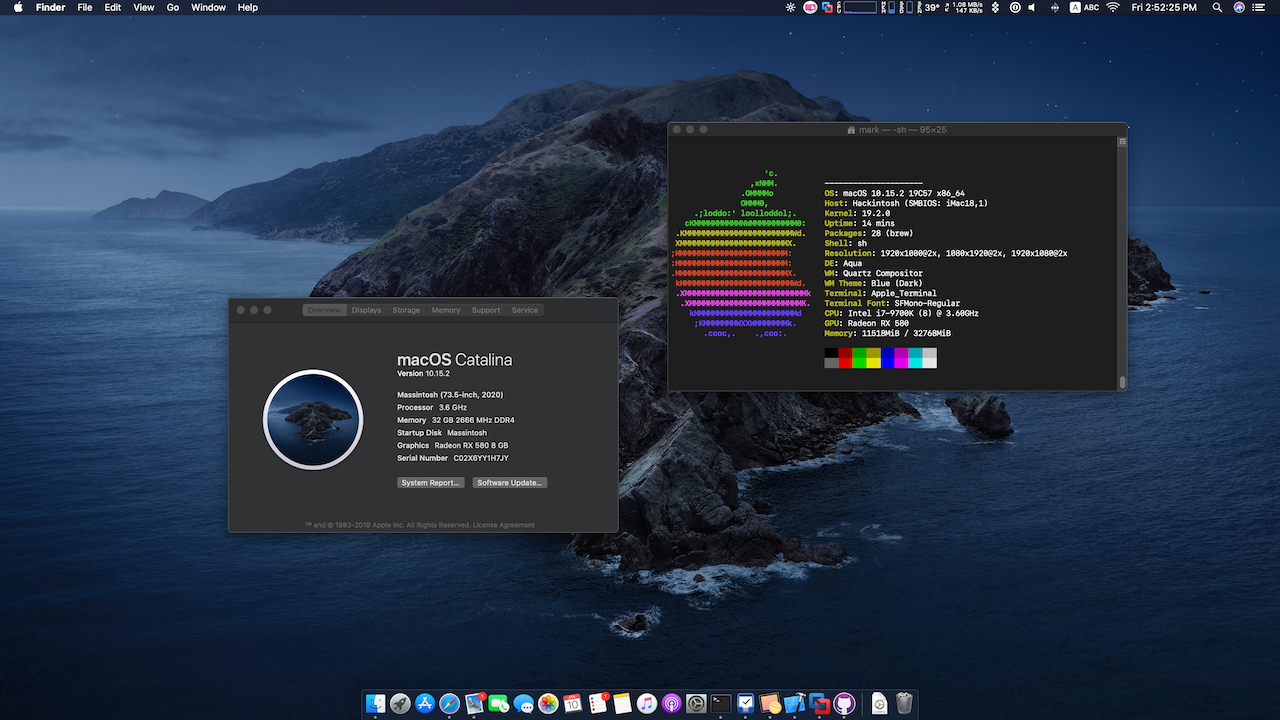Open GitHub Desktop purple icon in Dock
Viewport: 1280px width, 720px height.
coord(844,704)
